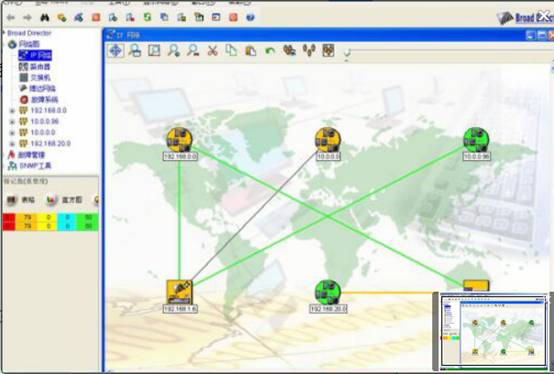The width and height of the screenshot is (554, 374).
Task: Click the blue help question mark icon
Action: (x=250, y=17)
